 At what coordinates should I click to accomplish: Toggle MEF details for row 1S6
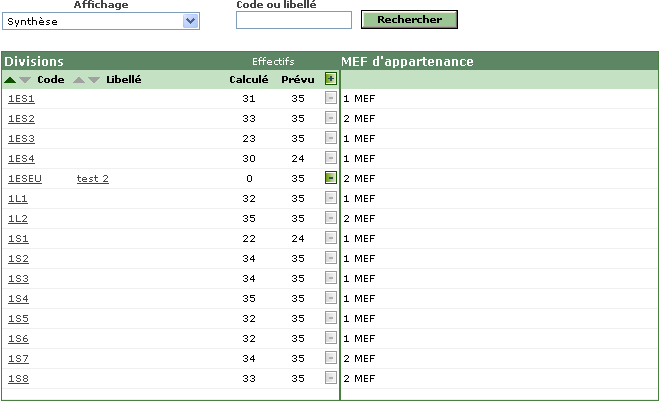[331, 338]
